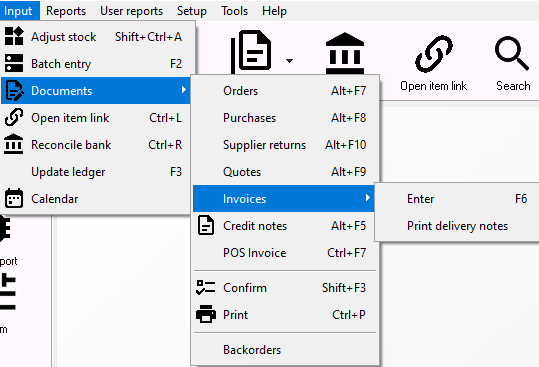Open the User reports menu

[131, 11]
